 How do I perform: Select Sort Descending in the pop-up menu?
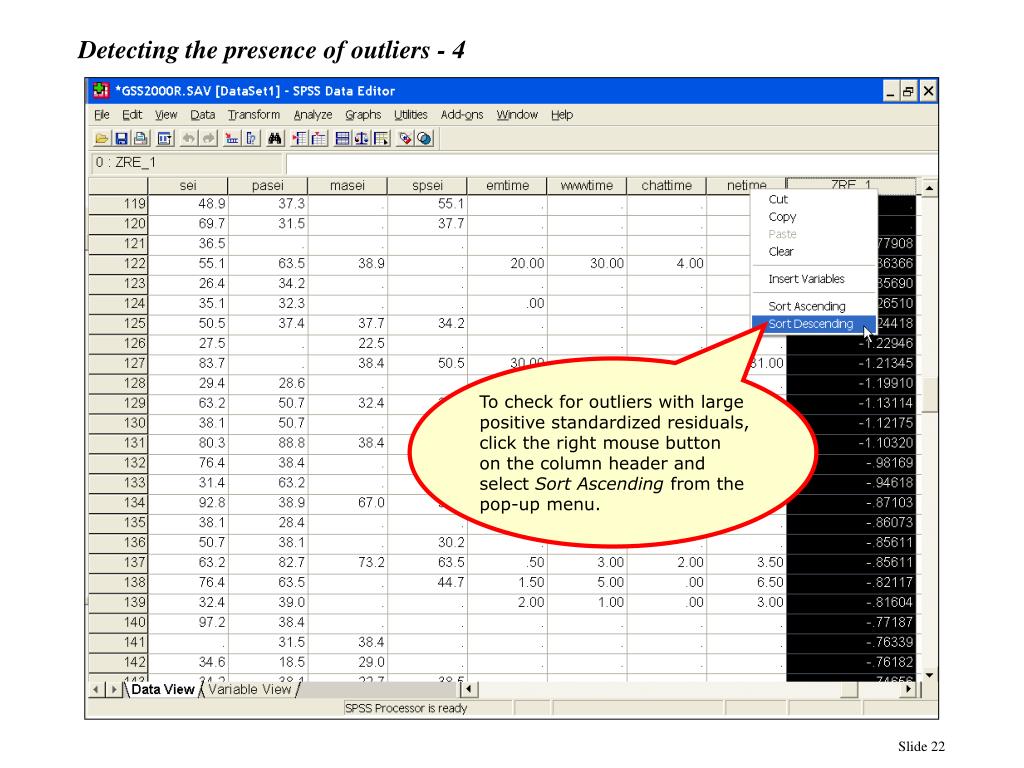[814, 324]
